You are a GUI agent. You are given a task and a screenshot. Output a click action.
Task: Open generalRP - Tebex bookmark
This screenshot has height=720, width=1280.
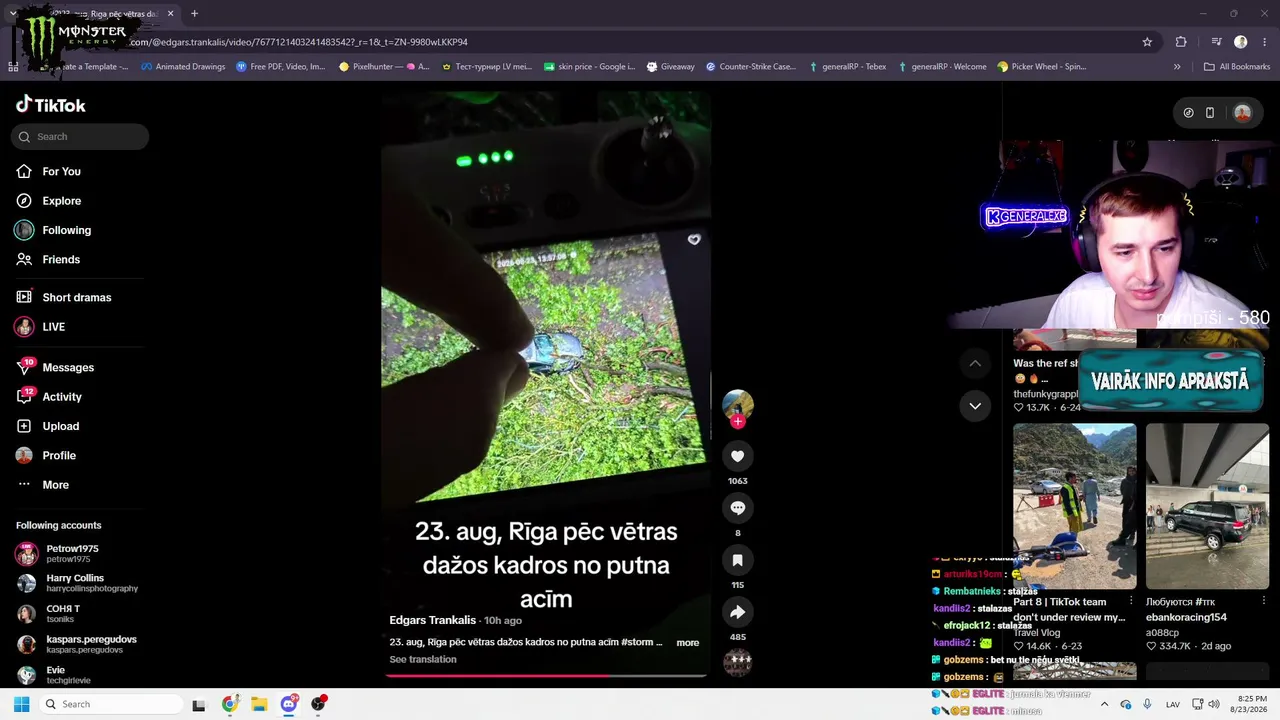(x=847, y=67)
